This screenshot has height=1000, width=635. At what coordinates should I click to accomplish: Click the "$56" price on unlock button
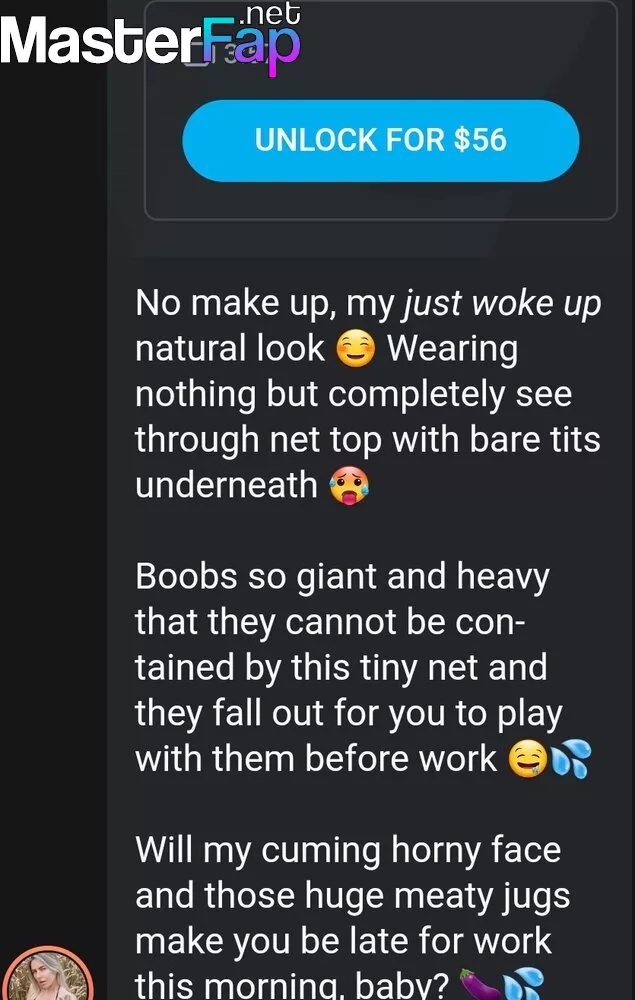click(481, 140)
